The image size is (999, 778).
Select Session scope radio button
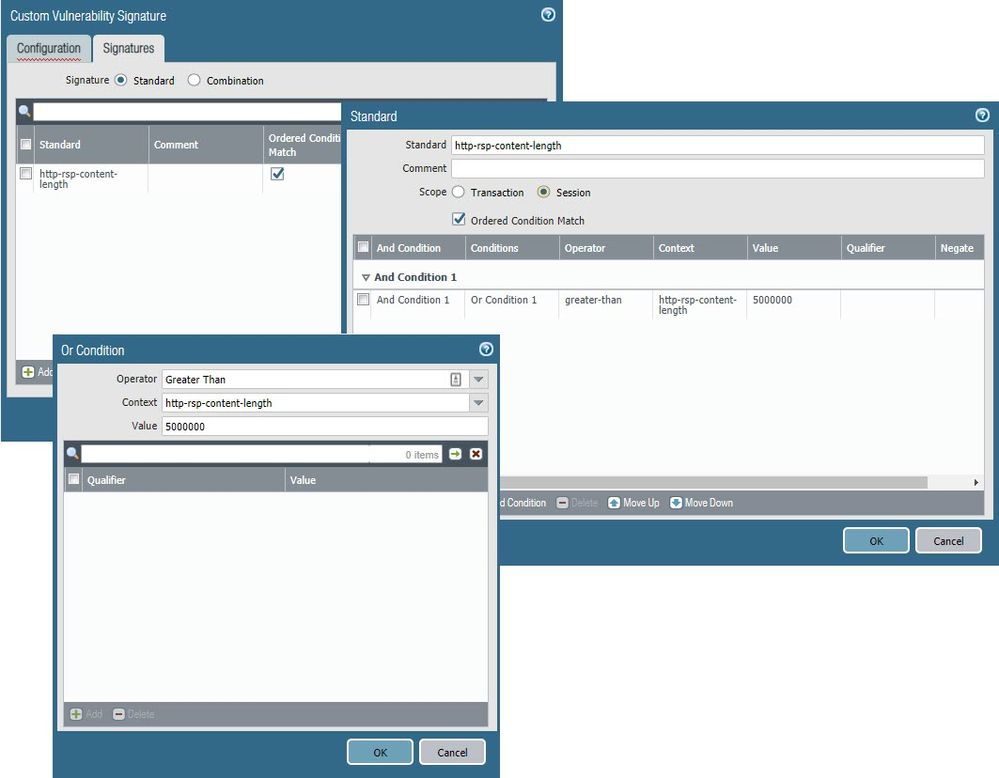pos(543,192)
